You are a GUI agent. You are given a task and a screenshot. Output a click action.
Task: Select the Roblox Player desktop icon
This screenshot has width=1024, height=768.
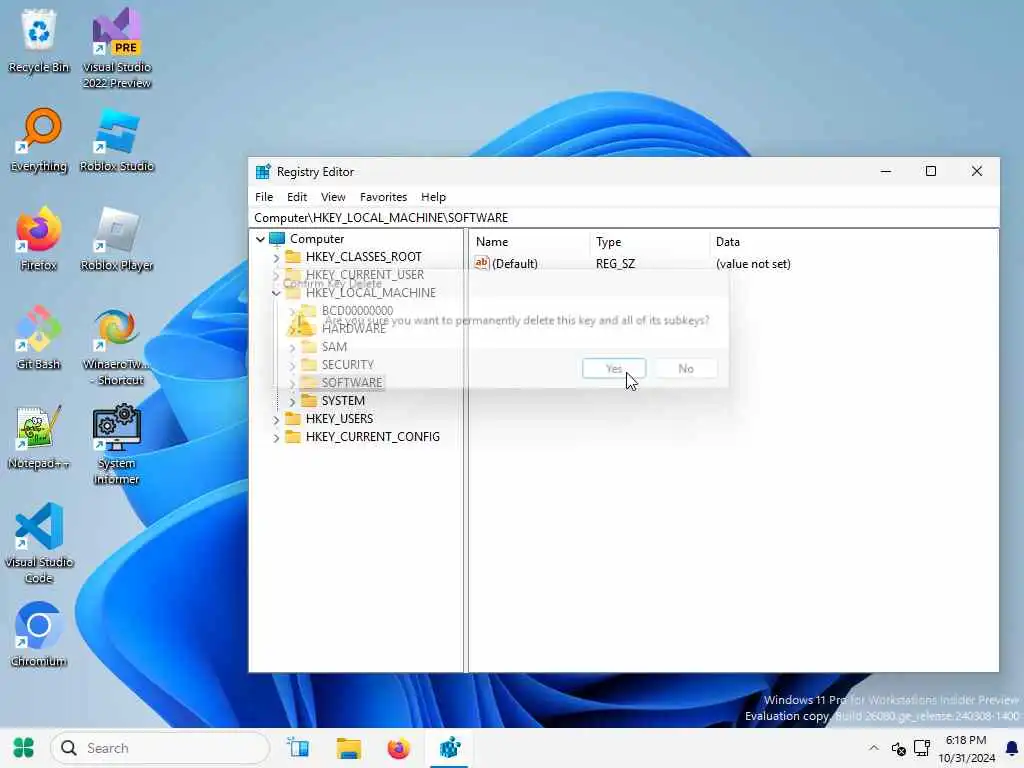(117, 239)
